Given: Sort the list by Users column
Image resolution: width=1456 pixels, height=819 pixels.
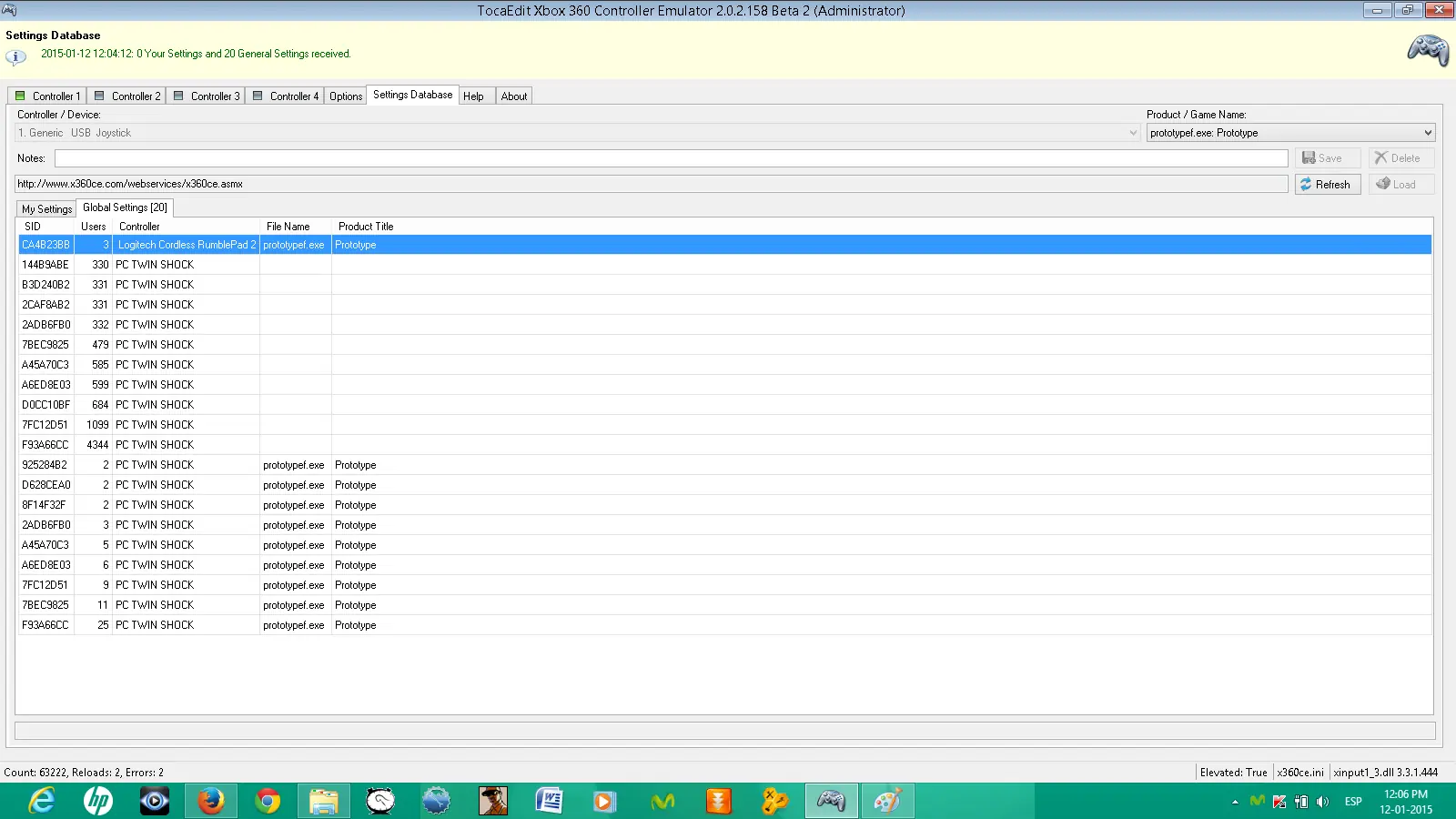Looking at the screenshot, I should 94,227.
